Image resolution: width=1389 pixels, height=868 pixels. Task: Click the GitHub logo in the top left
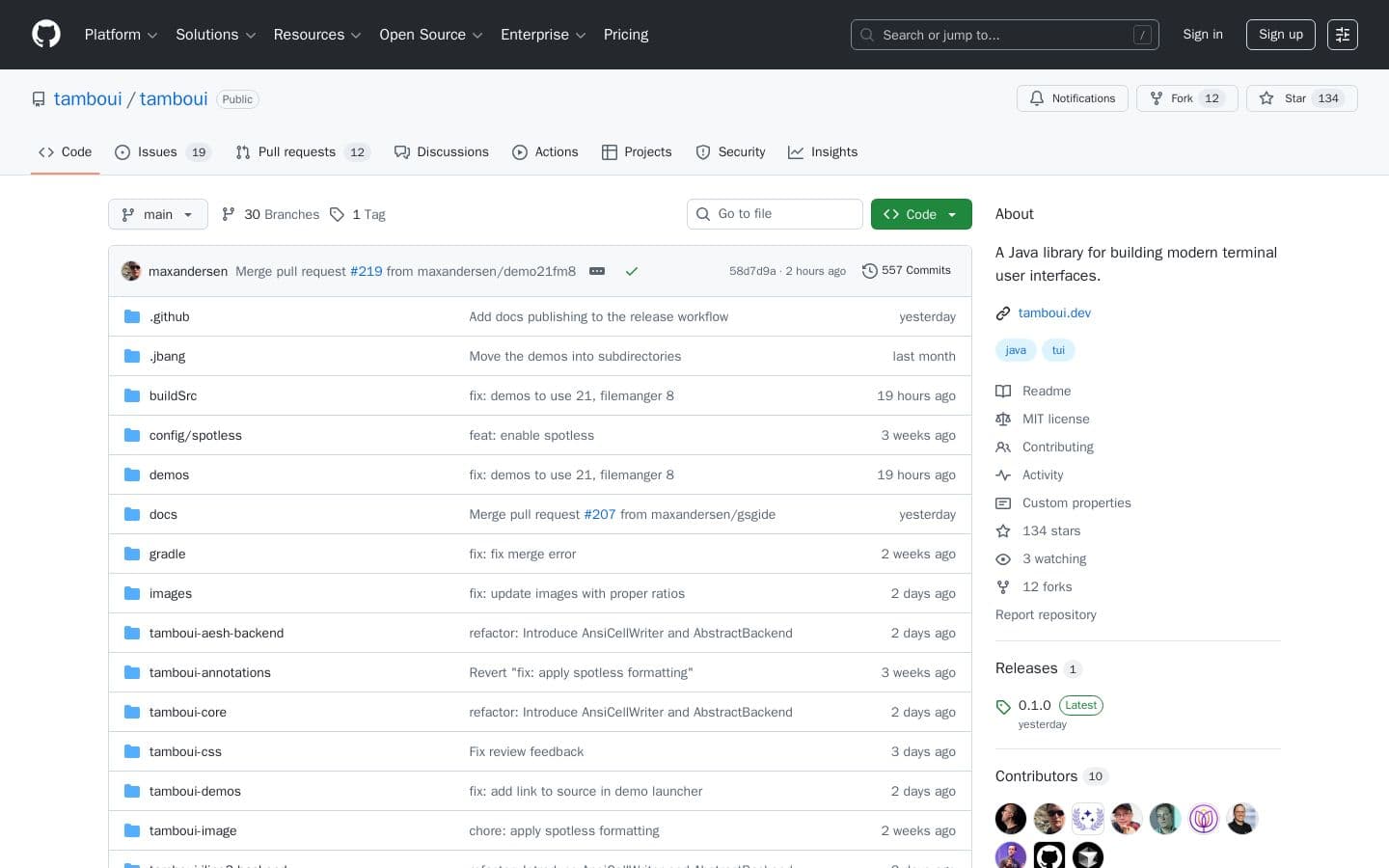[x=46, y=34]
